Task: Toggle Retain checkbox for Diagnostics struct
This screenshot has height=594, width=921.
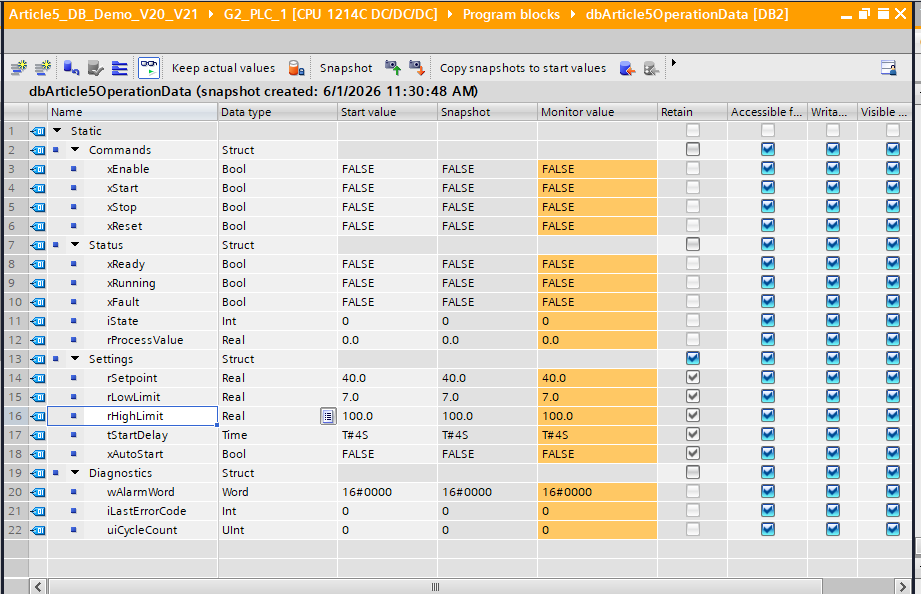Action: pyautogui.click(x=693, y=472)
